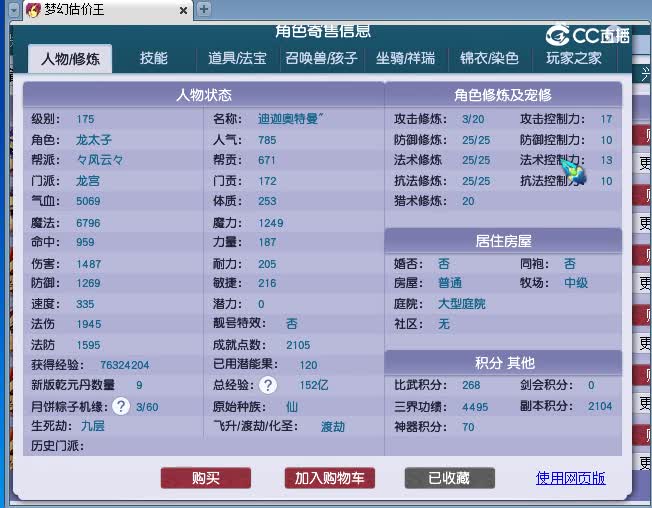This screenshot has height=508, width=652.
Task: Select the 月饼粽子机缘 value 3/60
Action: (x=147, y=407)
